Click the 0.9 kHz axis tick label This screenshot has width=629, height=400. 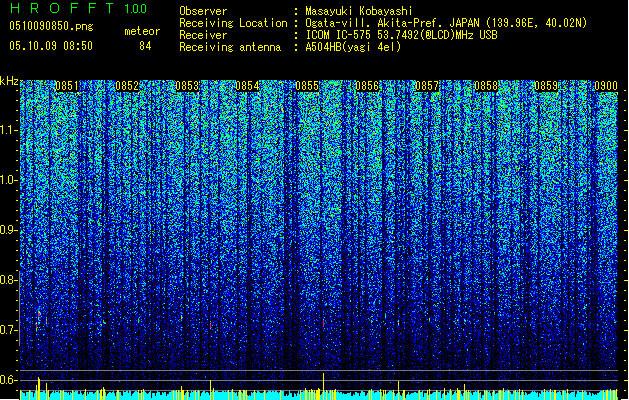[x=9, y=230]
